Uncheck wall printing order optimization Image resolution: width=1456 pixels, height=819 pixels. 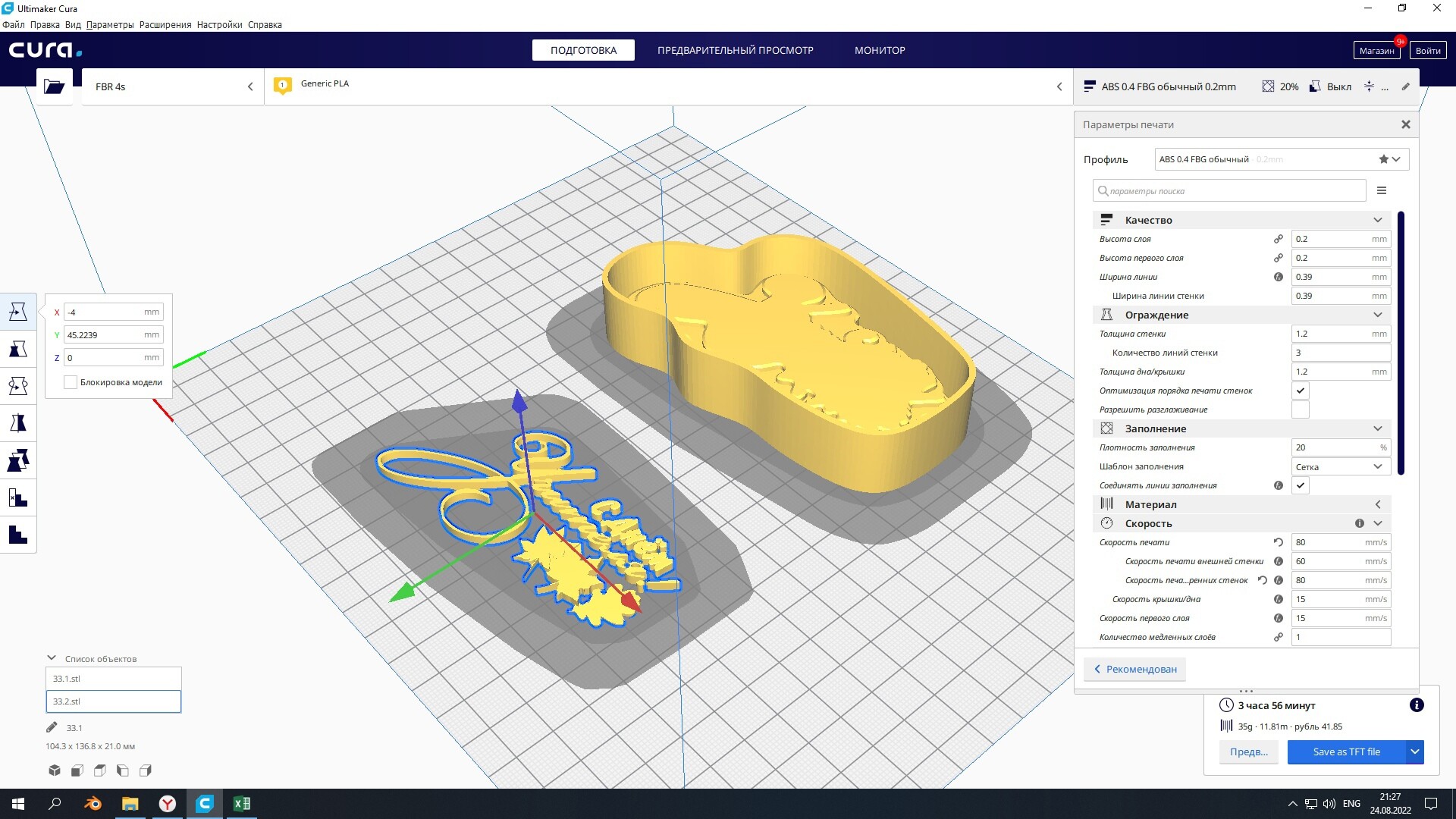pos(1301,391)
